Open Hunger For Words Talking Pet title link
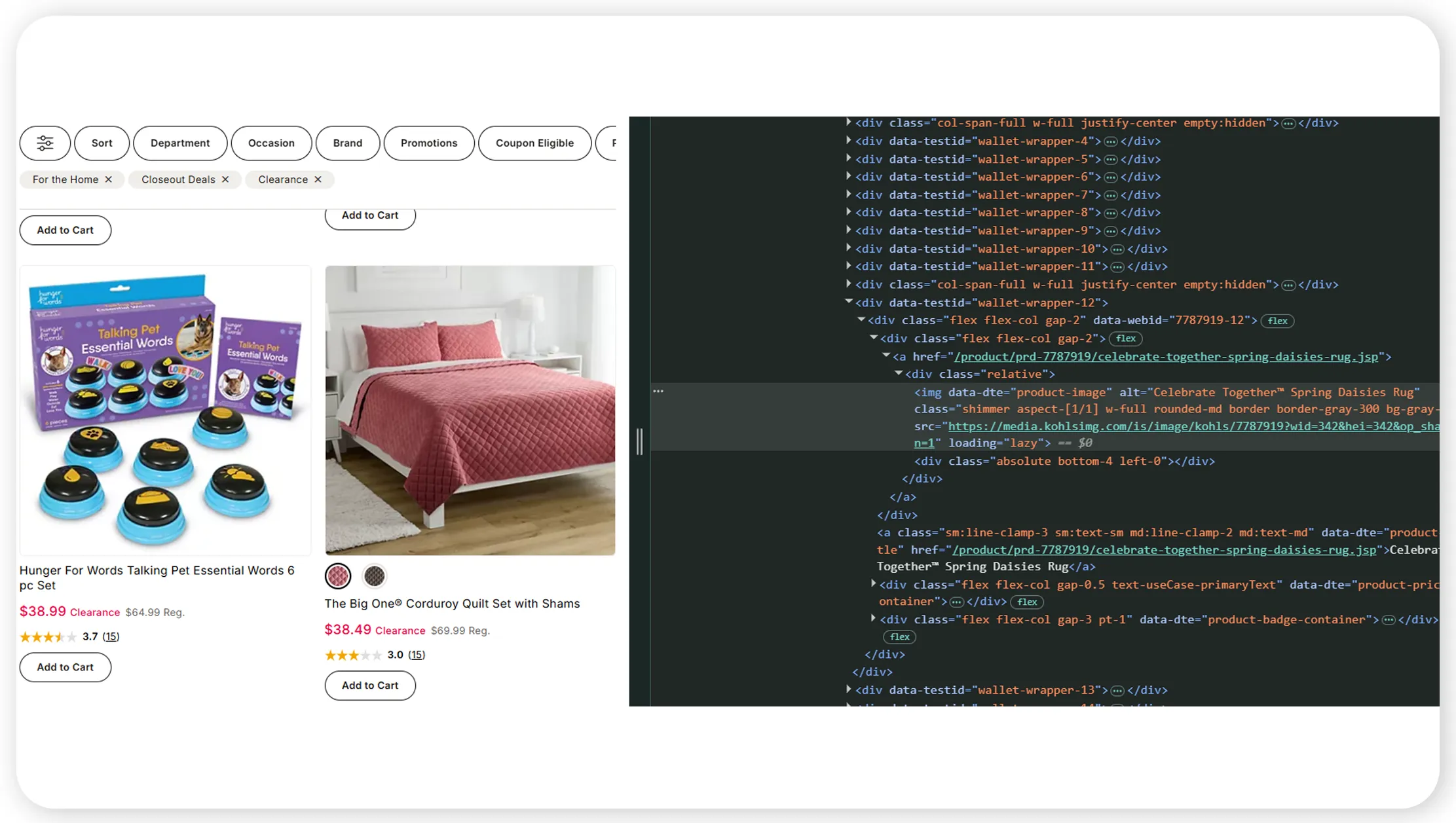This screenshot has height=823, width=1456. (157, 577)
